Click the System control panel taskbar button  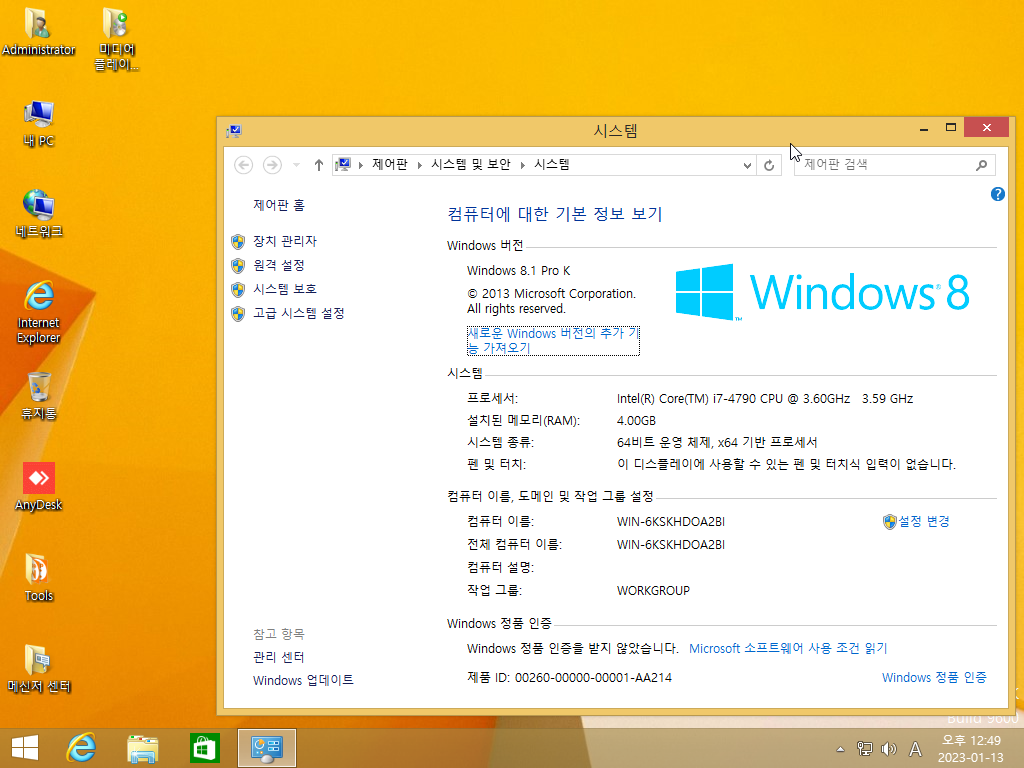266,748
